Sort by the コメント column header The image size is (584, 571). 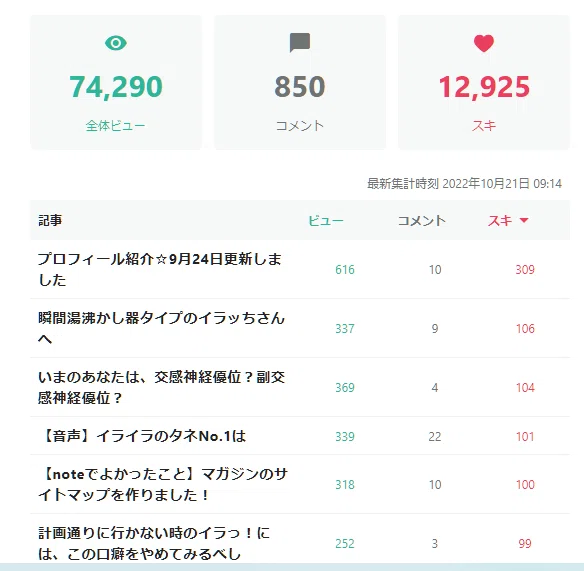[421, 221]
